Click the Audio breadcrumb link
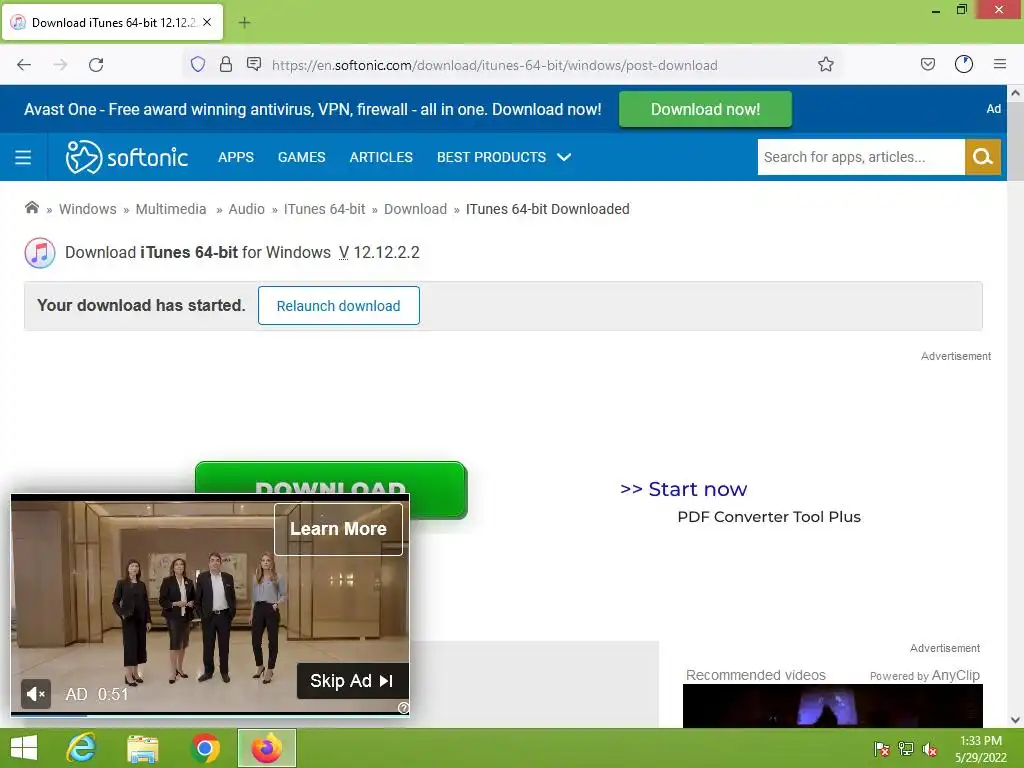This screenshot has width=1024, height=768. [x=246, y=209]
